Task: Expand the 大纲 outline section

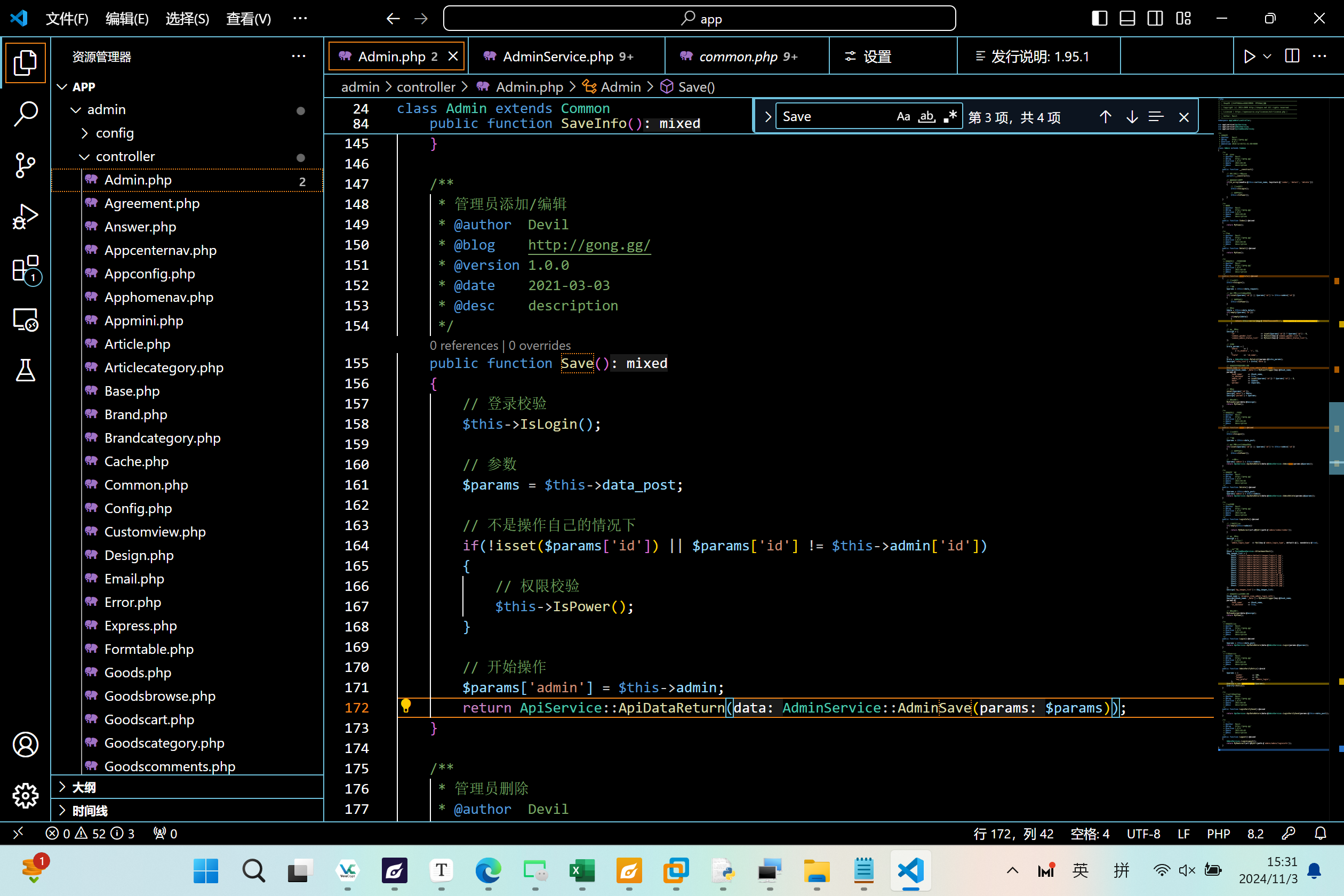Action: pos(188,787)
